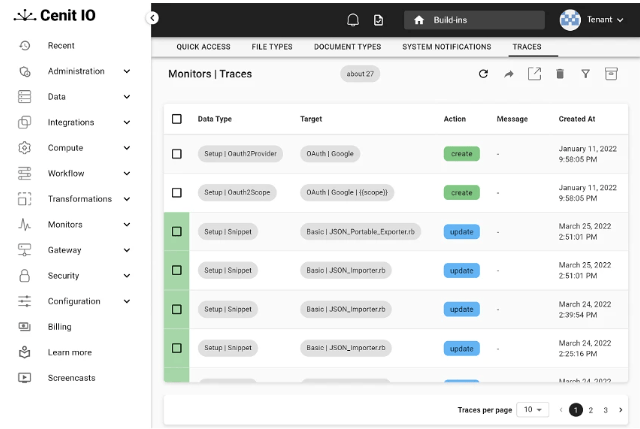Image resolution: width=640 pixels, height=429 pixels.
Task: Open the filter funnel icon
Action: 586,74
